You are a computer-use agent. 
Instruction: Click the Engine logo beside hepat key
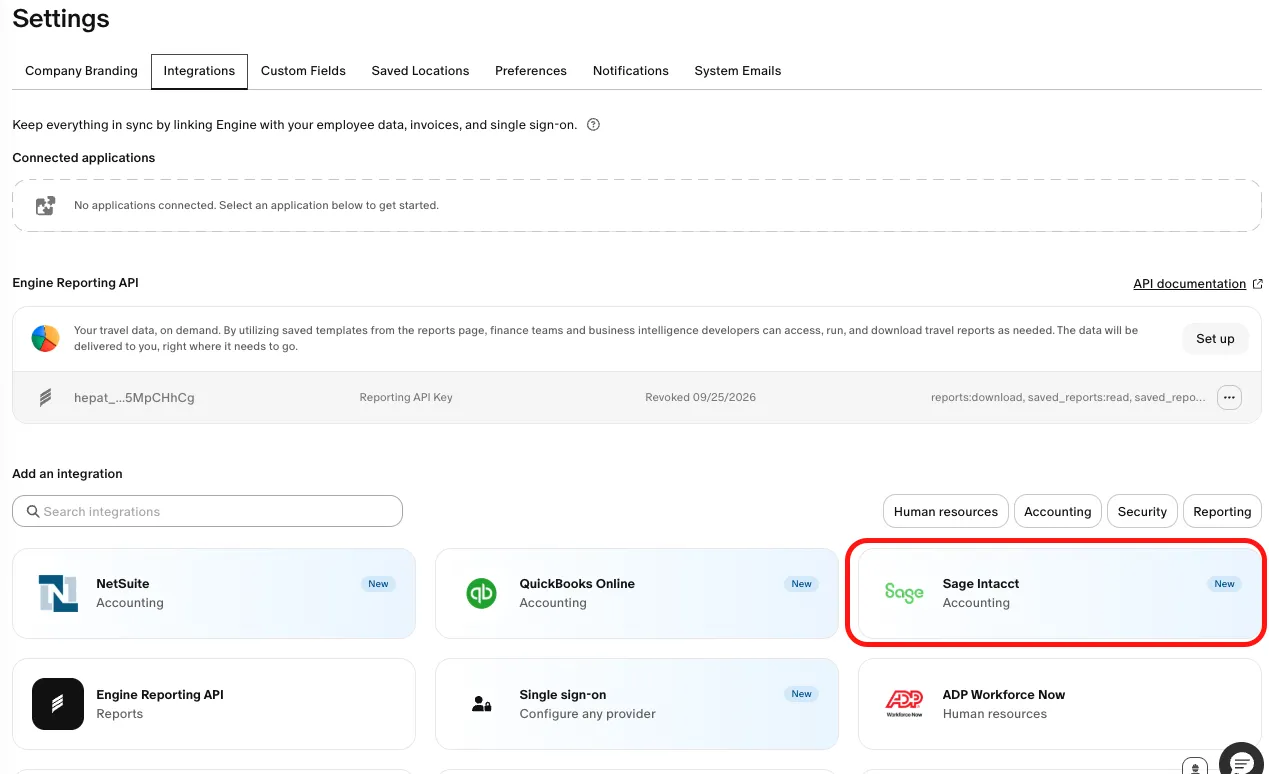click(45, 397)
